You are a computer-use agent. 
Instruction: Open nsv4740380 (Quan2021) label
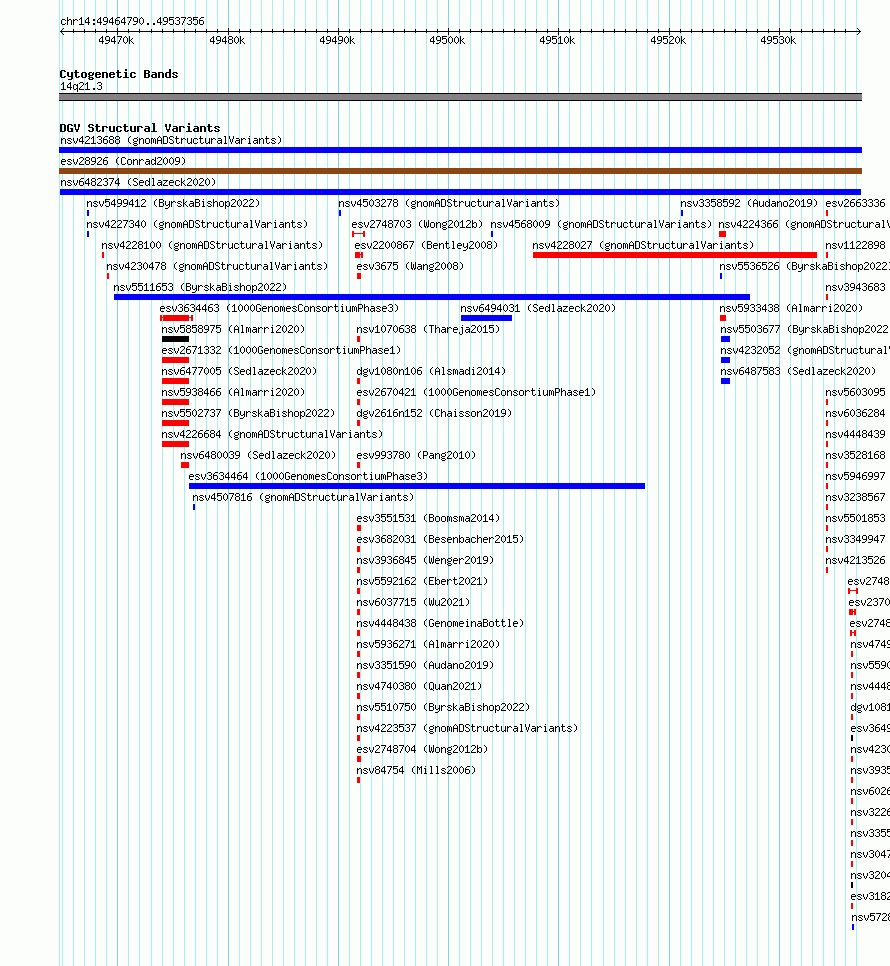point(419,686)
